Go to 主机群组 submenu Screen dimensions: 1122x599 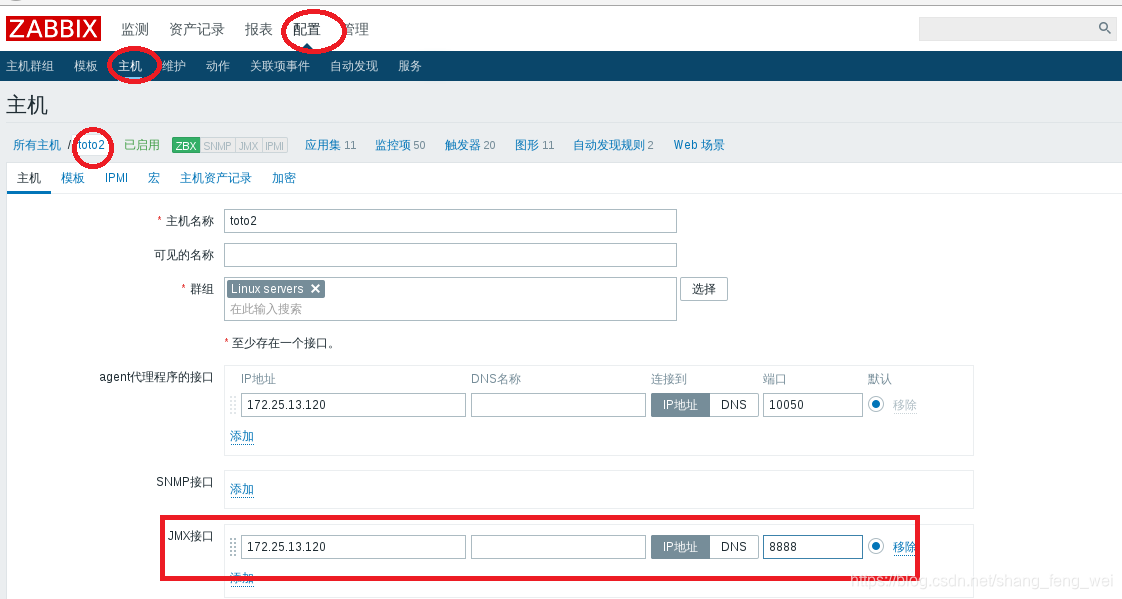coord(30,66)
